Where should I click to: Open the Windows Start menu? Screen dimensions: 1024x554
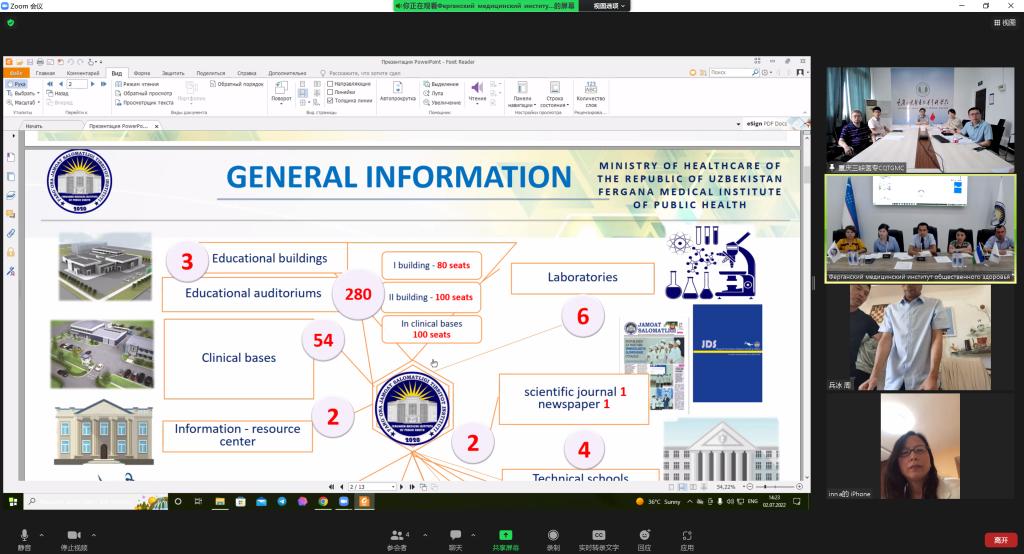click(12, 502)
